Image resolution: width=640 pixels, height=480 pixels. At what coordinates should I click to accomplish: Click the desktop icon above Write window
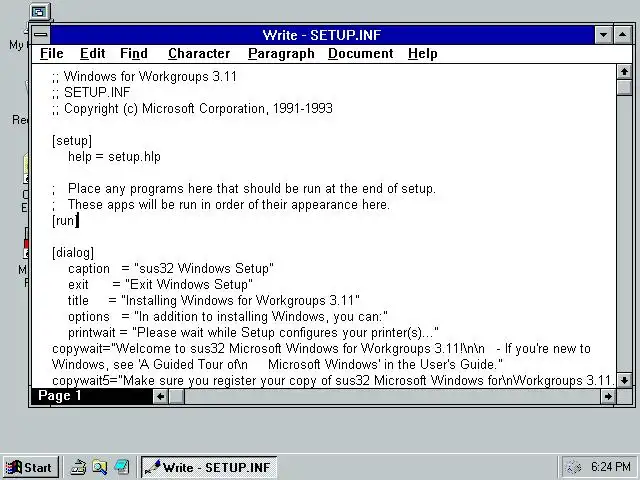[40, 12]
